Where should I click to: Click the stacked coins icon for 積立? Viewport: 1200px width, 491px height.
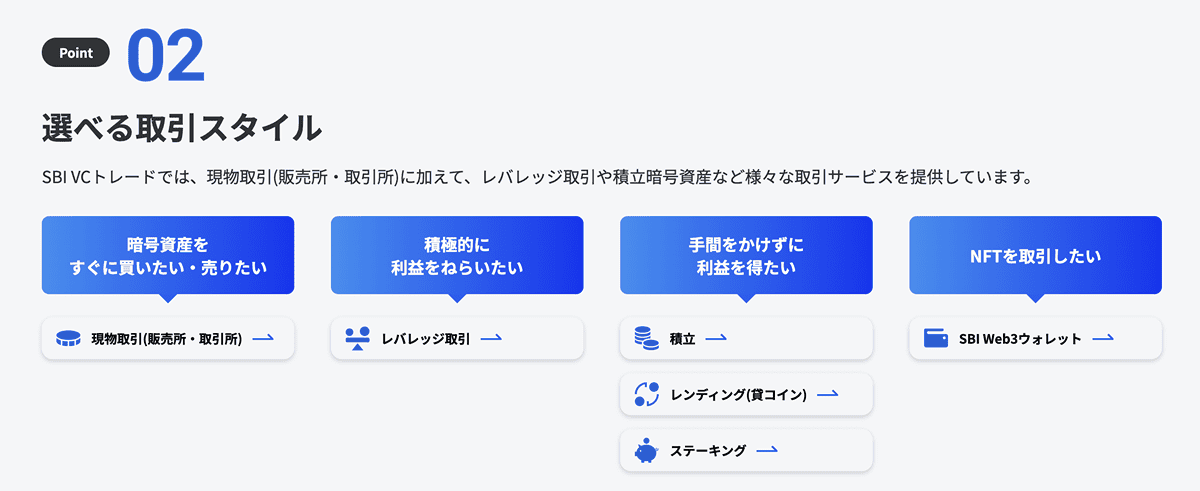[646, 338]
